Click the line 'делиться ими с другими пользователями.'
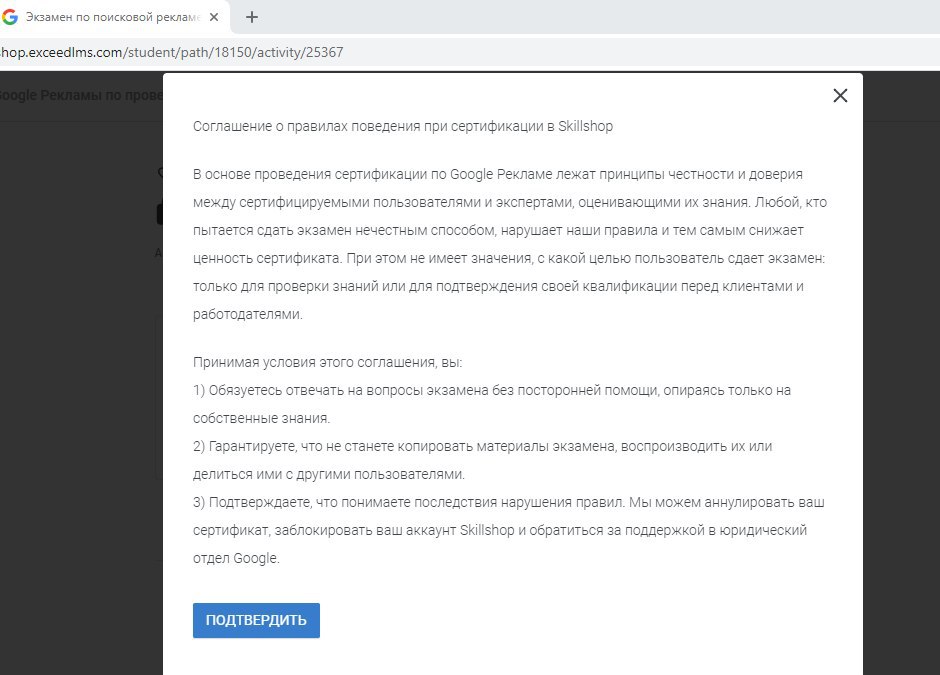Screen dimensions: 940x675 tap(329, 474)
